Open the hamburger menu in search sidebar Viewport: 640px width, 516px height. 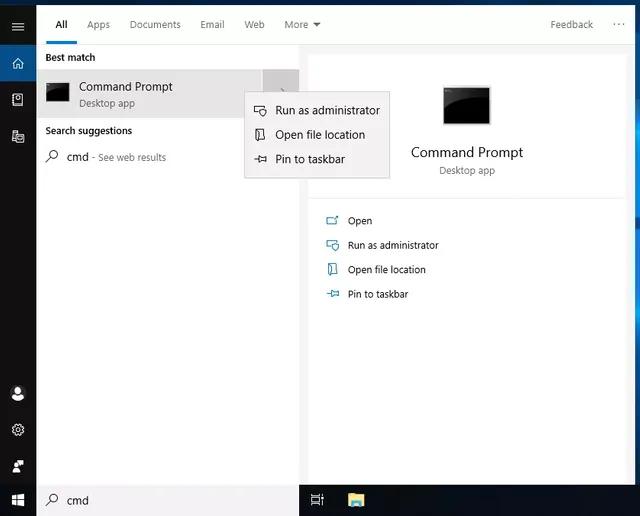click(18, 27)
